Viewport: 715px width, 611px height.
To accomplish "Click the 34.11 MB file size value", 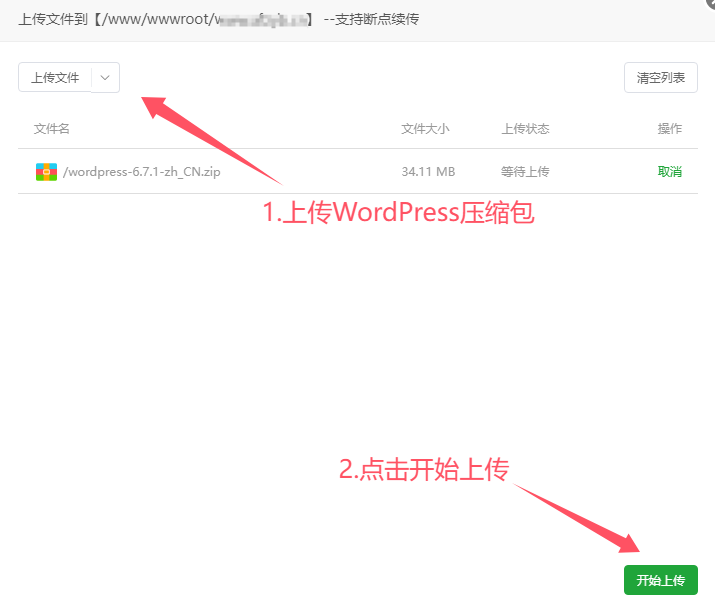I will pos(428,171).
